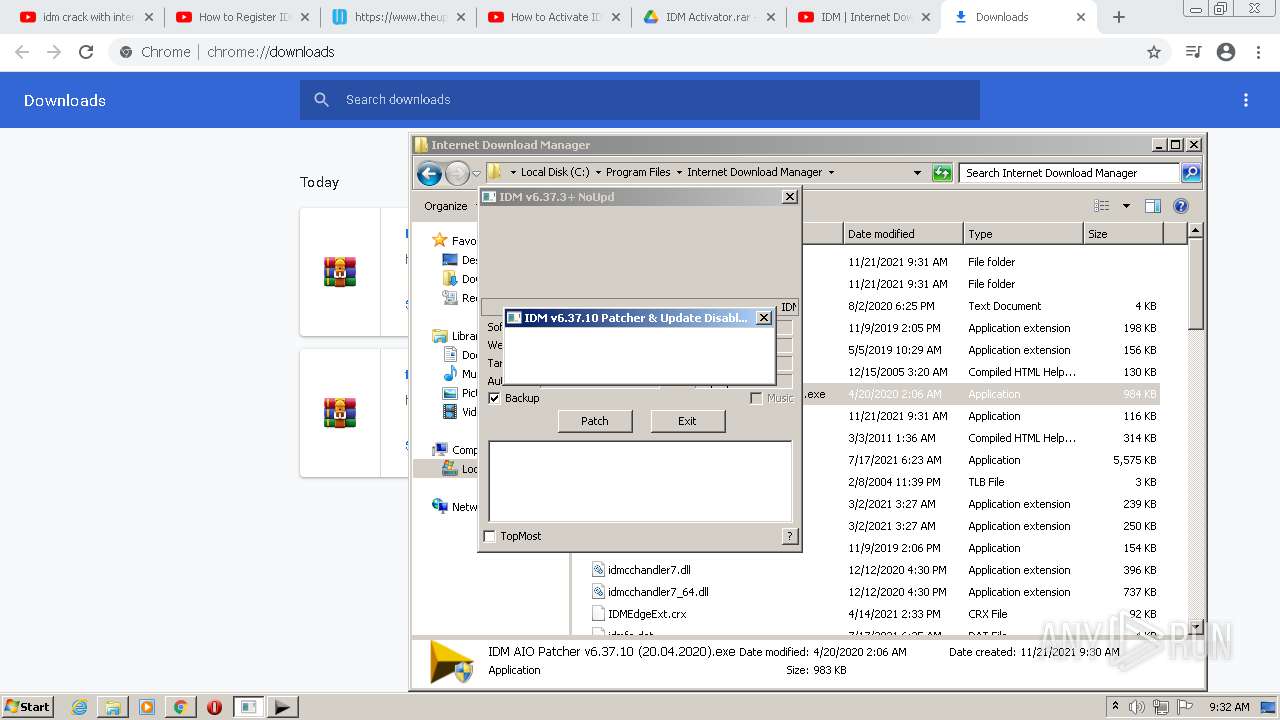The width and height of the screenshot is (1280, 720).
Task: Open Explorer help question mark icon
Action: click(x=1181, y=206)
